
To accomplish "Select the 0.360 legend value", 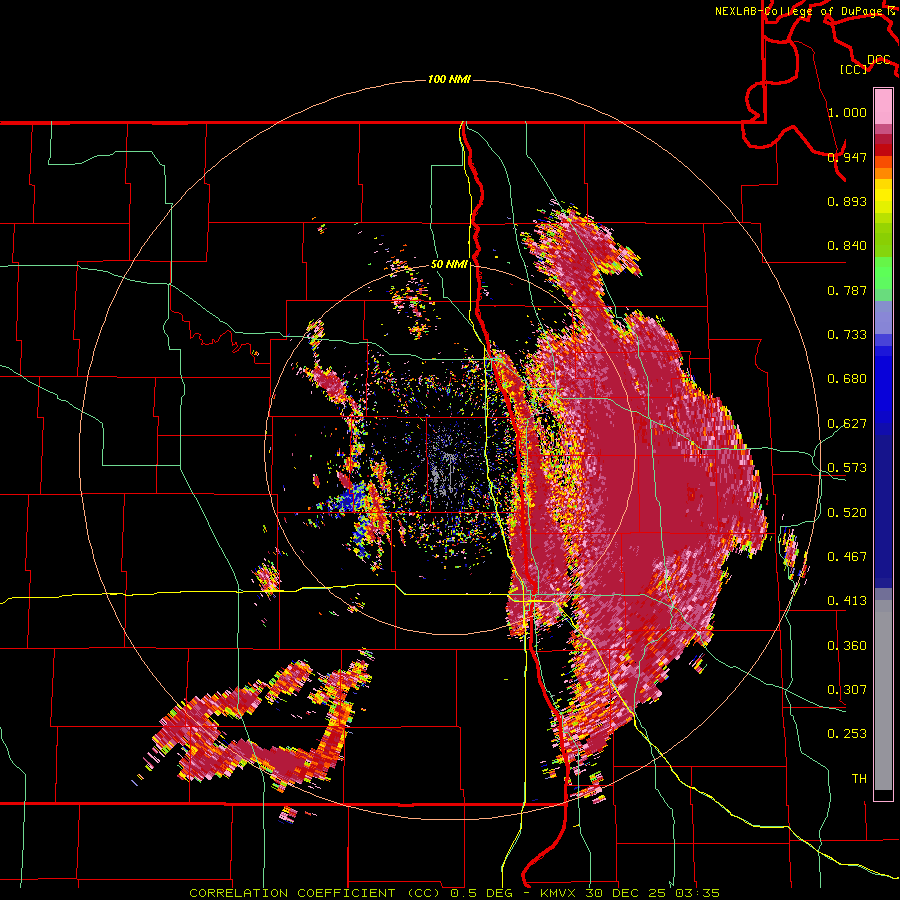I will pyautogui.click(x=847, y=646).
